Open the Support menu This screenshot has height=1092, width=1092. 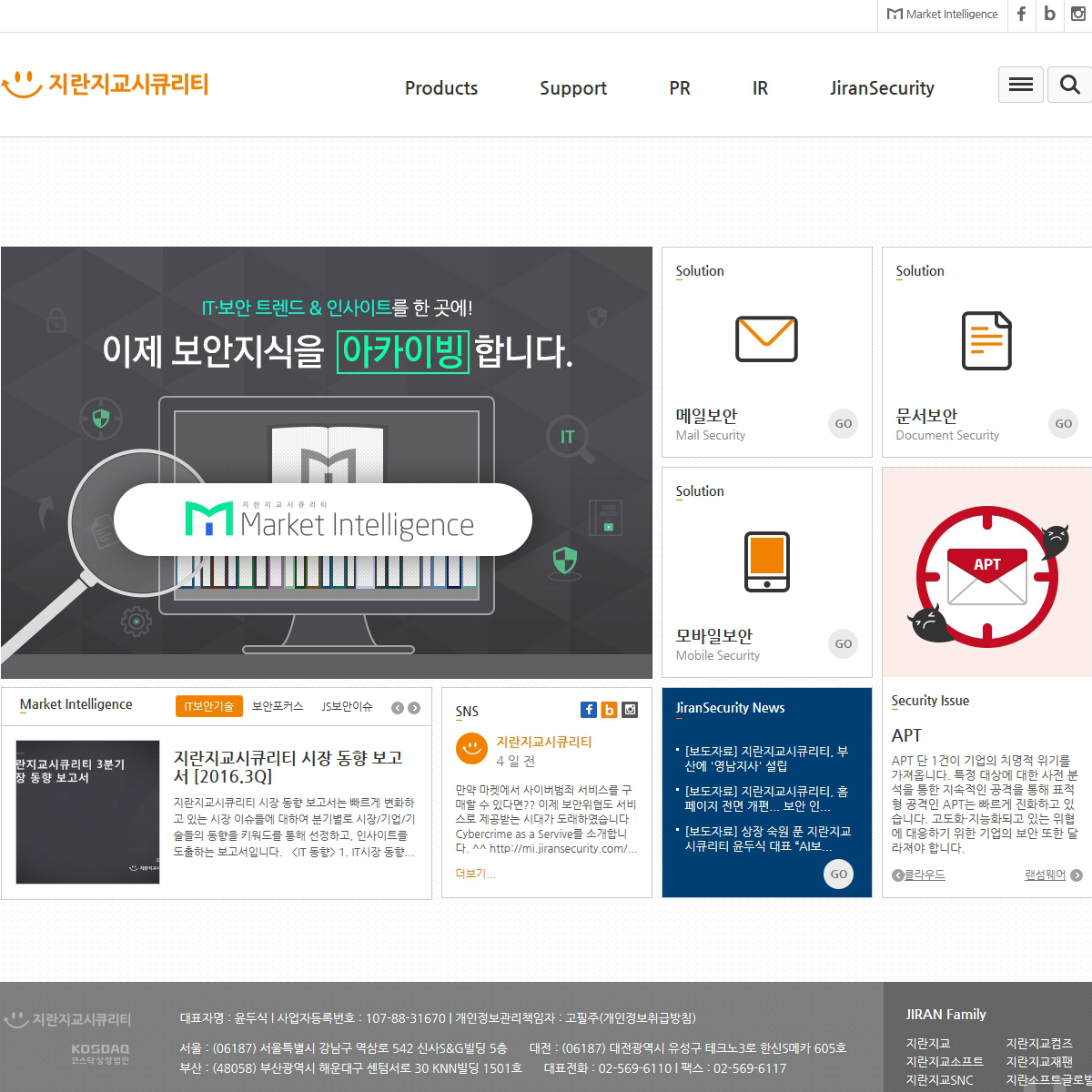pyautogui.click(x=573, y=88)
